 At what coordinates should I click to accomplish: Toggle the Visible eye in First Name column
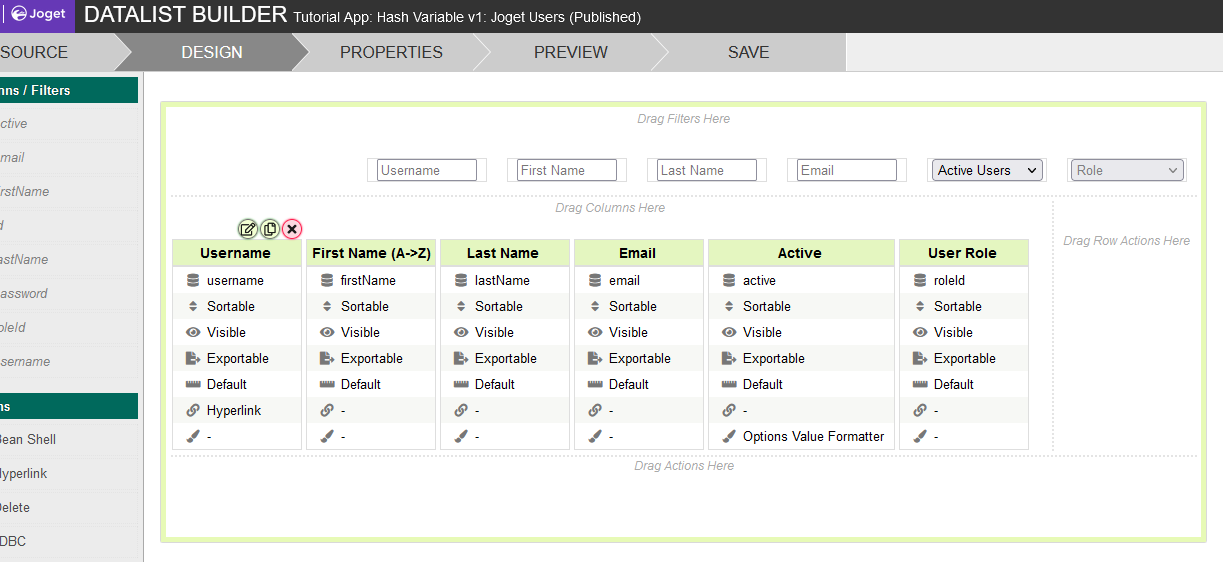327,332
